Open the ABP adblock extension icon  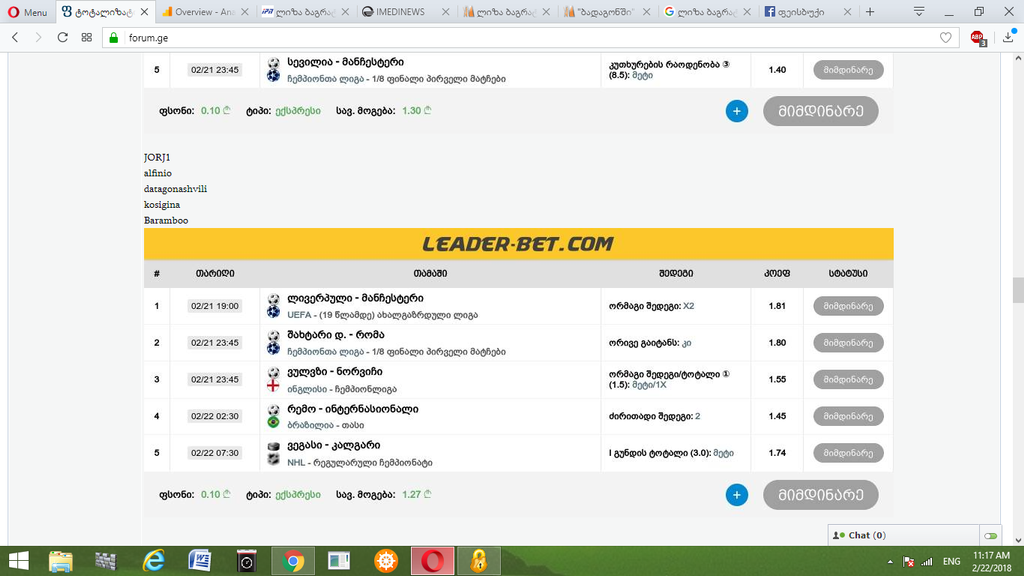978,38
